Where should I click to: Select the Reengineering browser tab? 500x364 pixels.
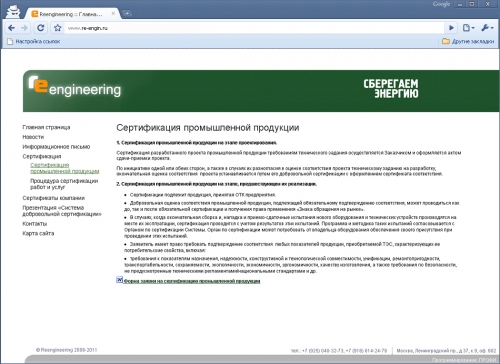pos(72,14)
